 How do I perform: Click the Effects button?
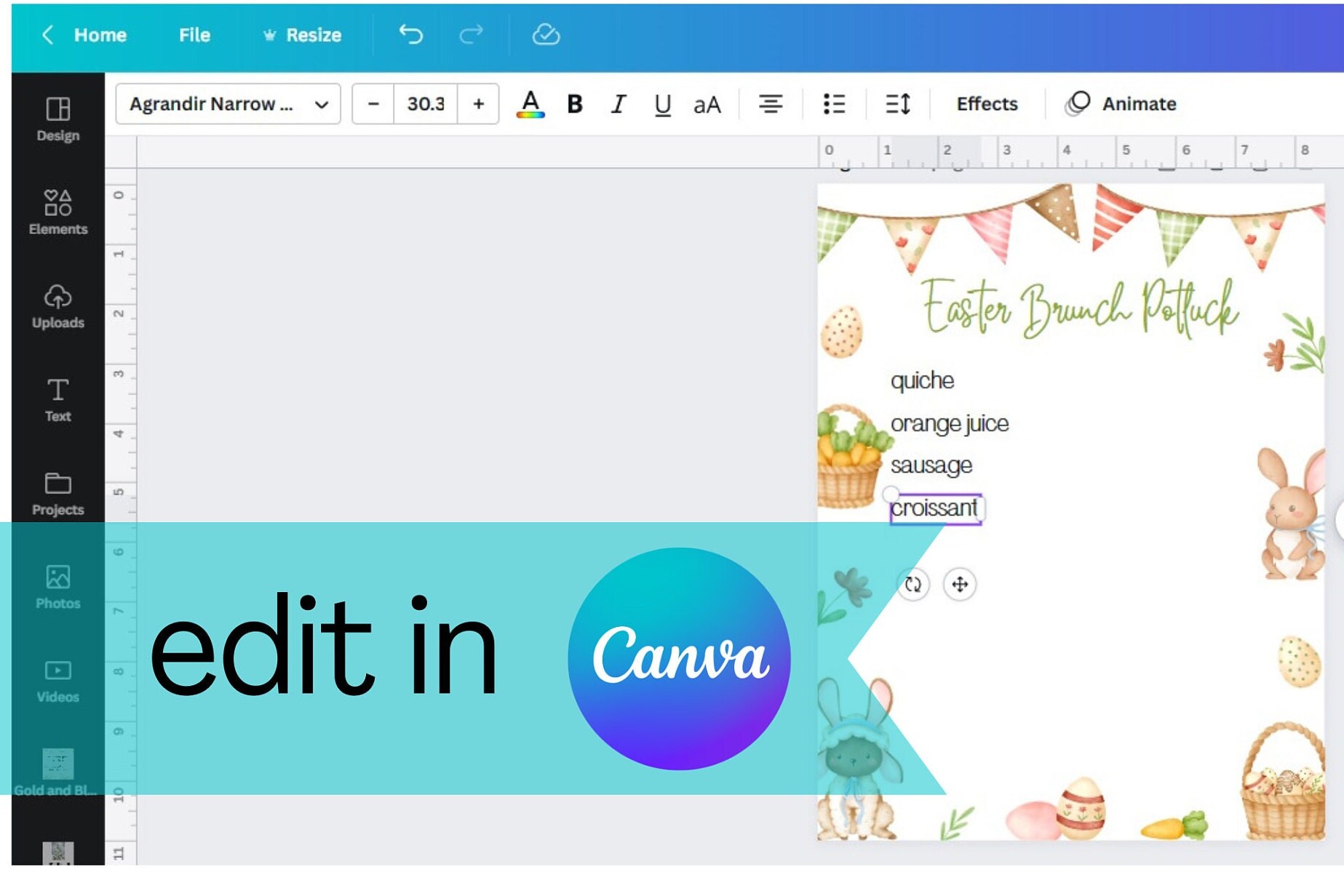(986, 104)
